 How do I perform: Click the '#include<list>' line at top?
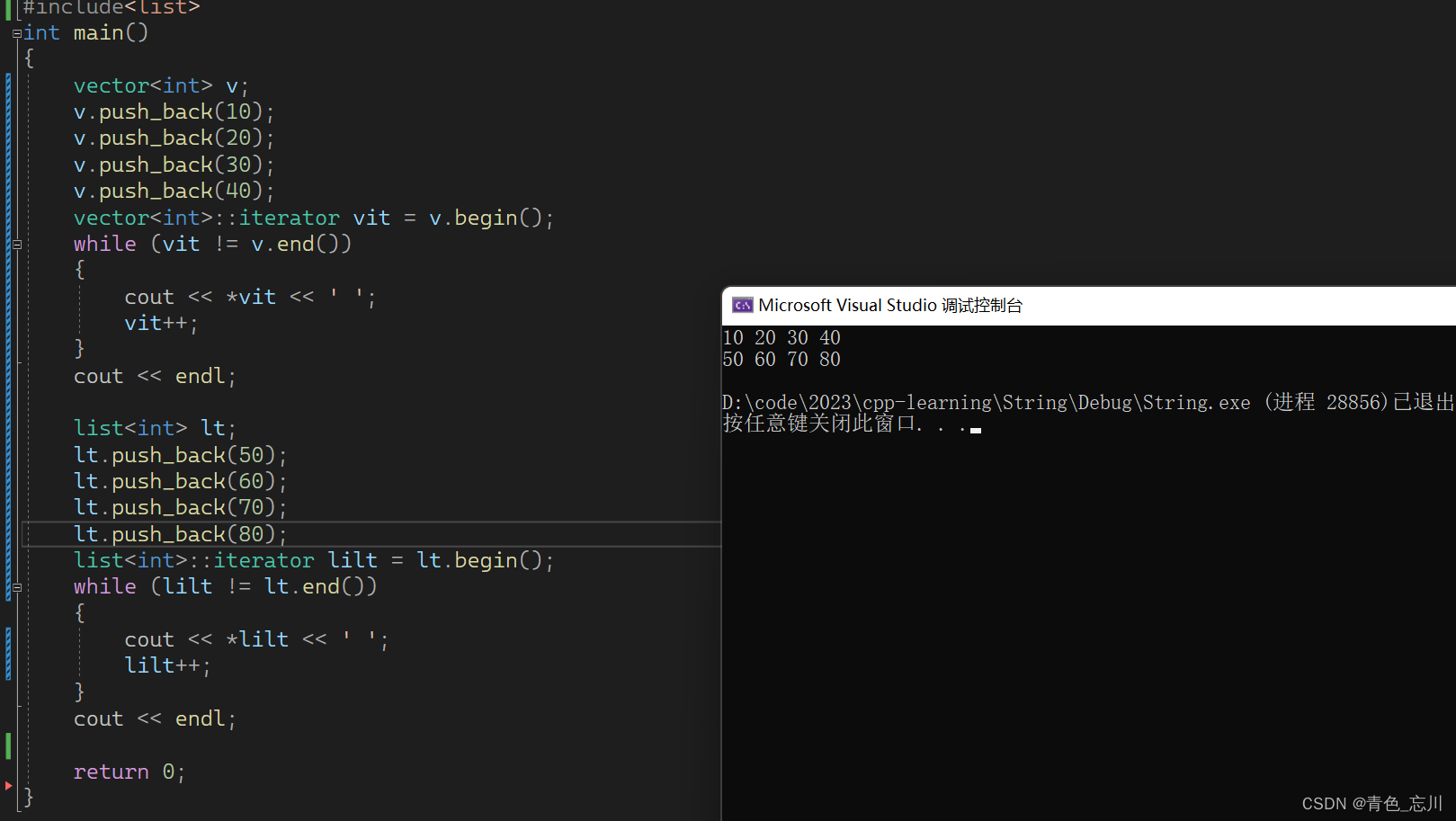(112, 8)
